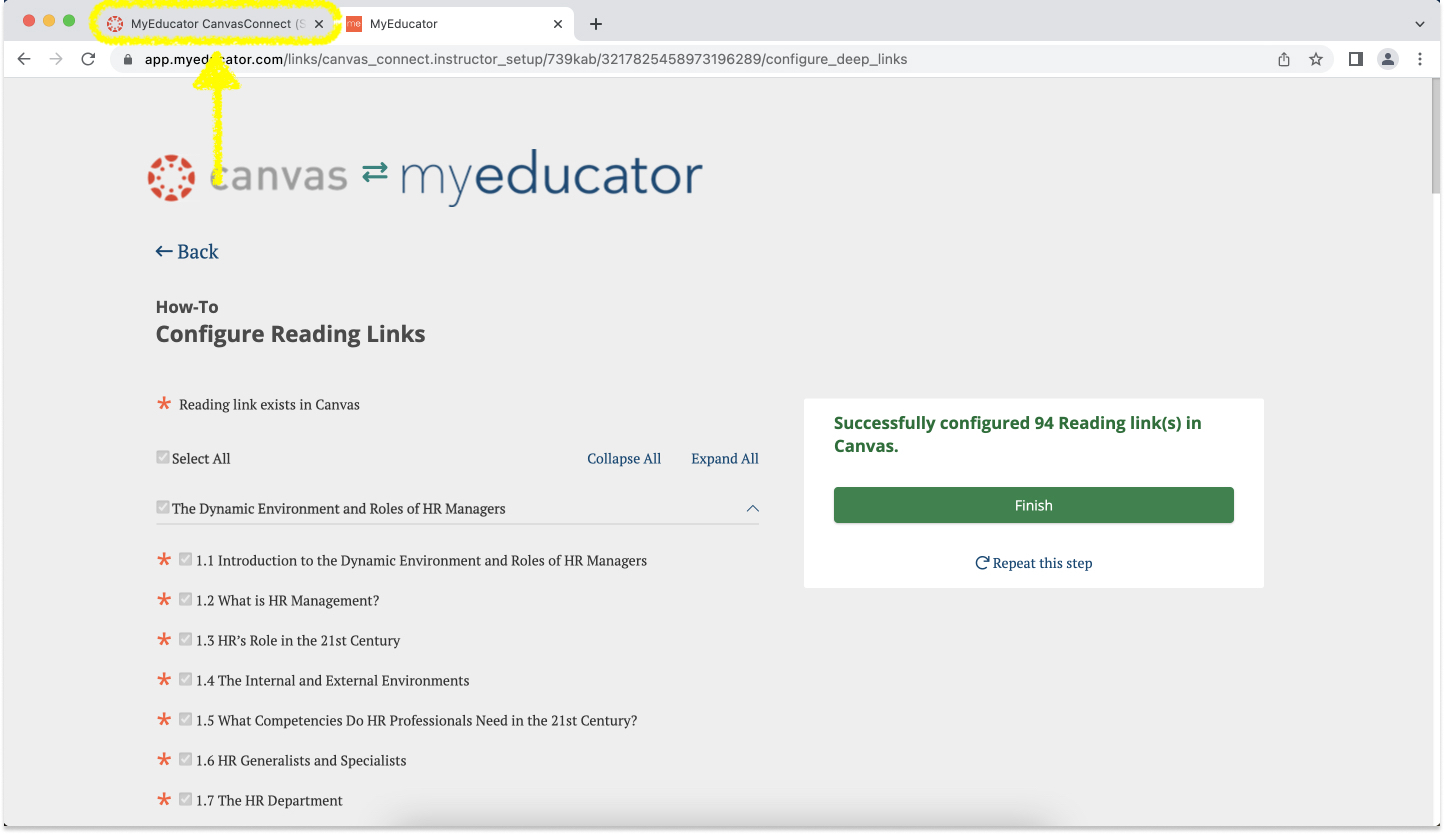
Task: Go back using the Back link
Action: (x=187, y=252)
